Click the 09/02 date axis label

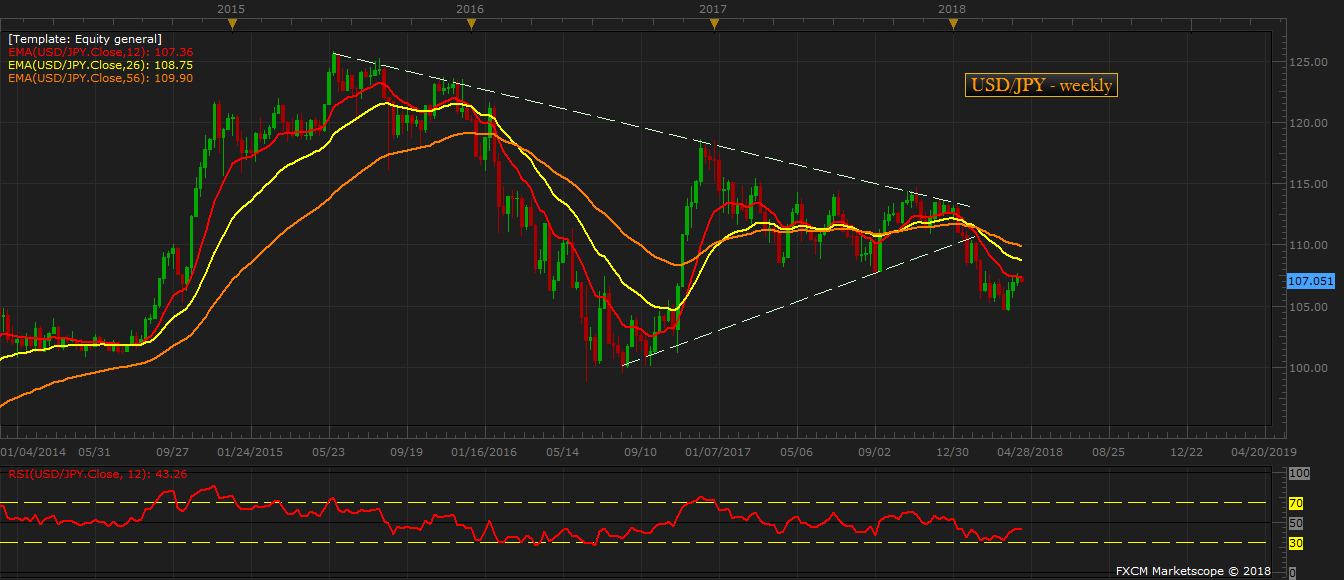pos(875,452)
